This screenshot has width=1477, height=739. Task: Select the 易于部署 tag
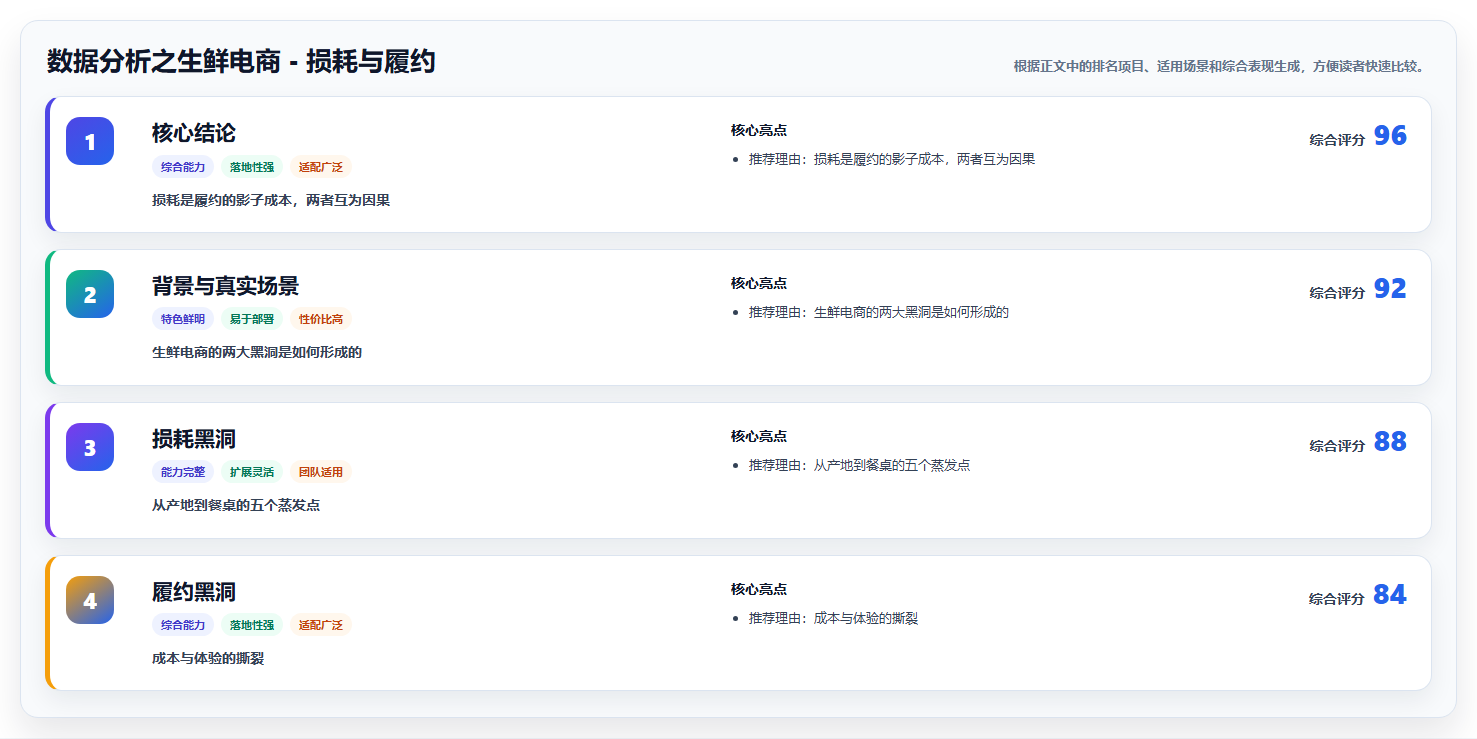(x=252, y=320)
